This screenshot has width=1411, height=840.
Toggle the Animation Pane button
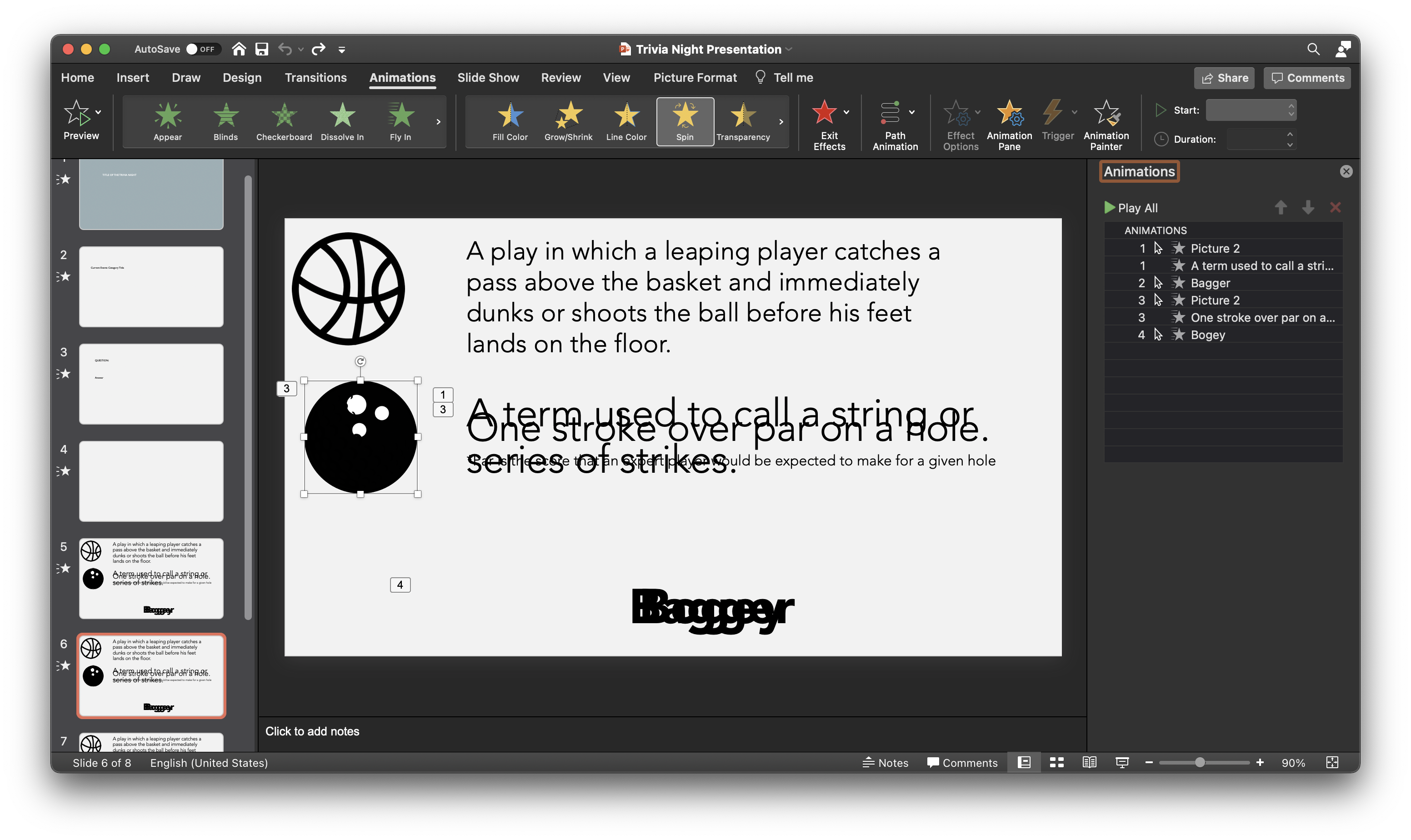click(x=1009, y=125)
